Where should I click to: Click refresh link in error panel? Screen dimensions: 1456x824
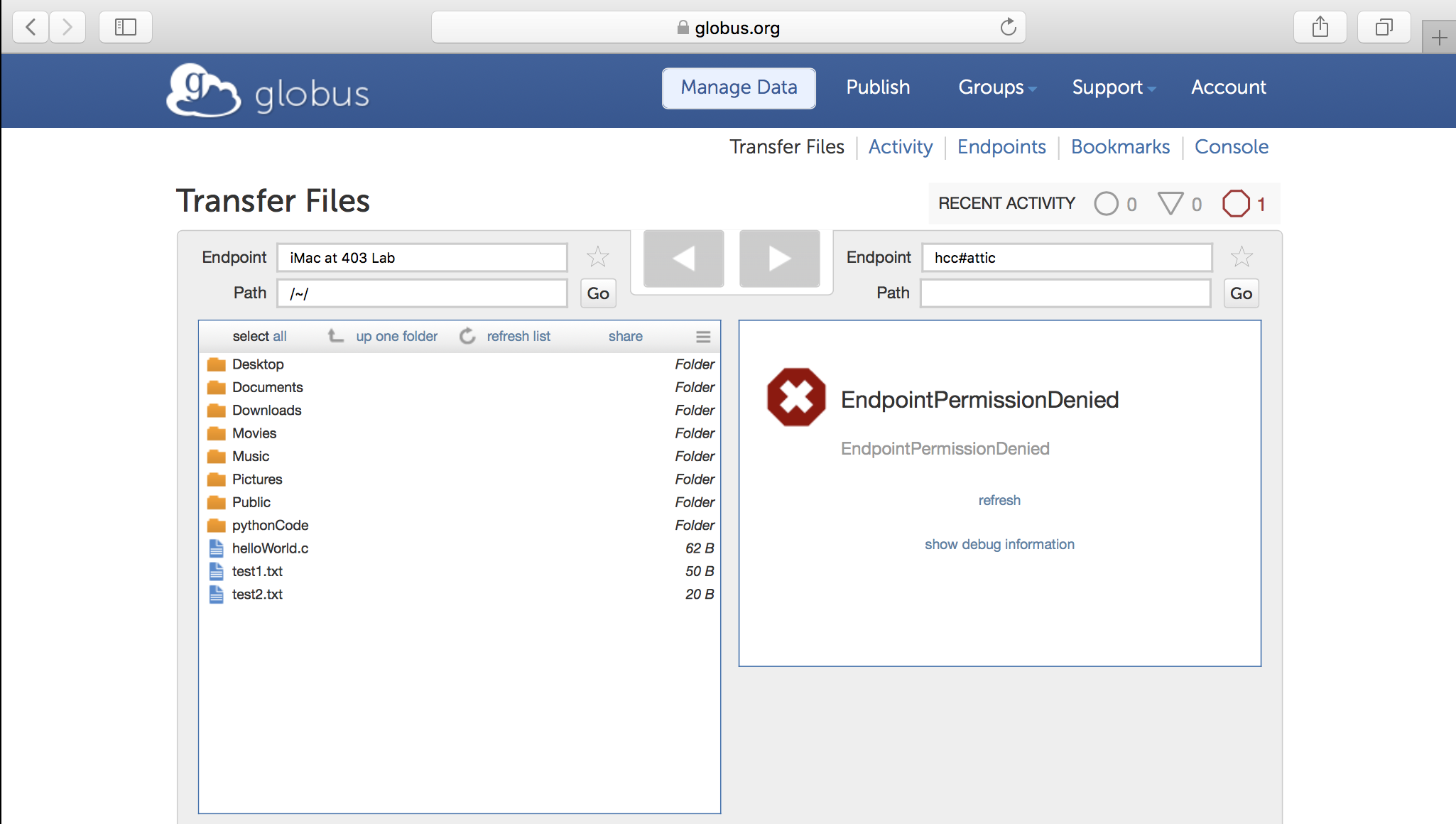click(999, 500)
